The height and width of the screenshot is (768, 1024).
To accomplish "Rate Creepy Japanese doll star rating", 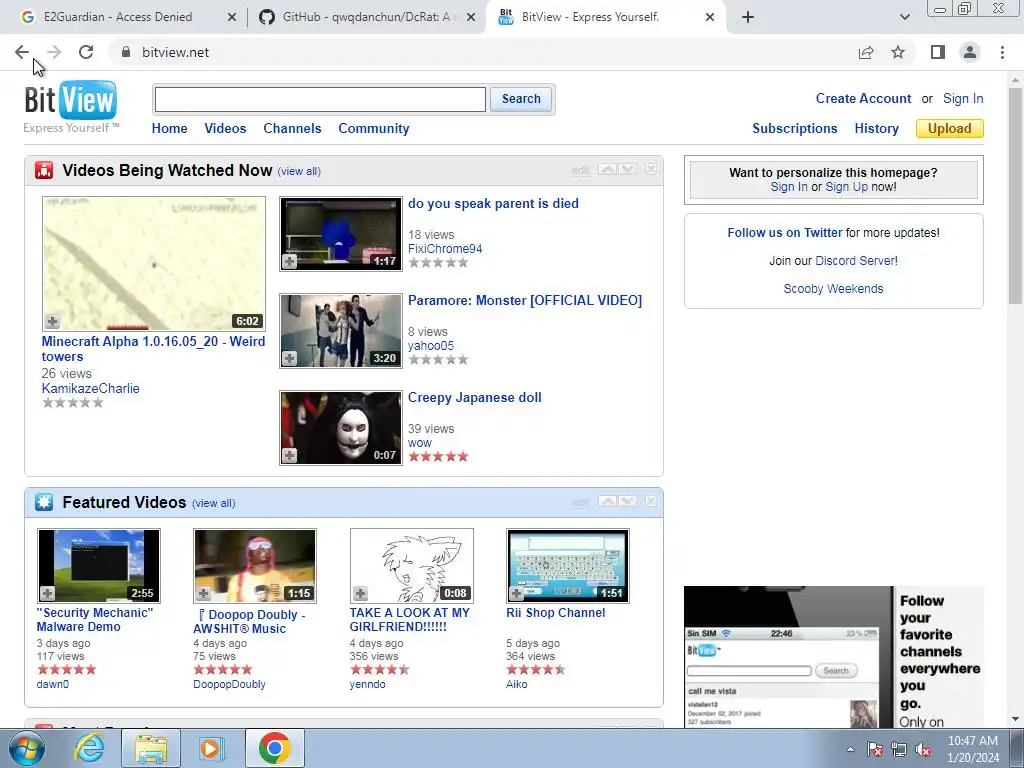I will tap(438, 456).
